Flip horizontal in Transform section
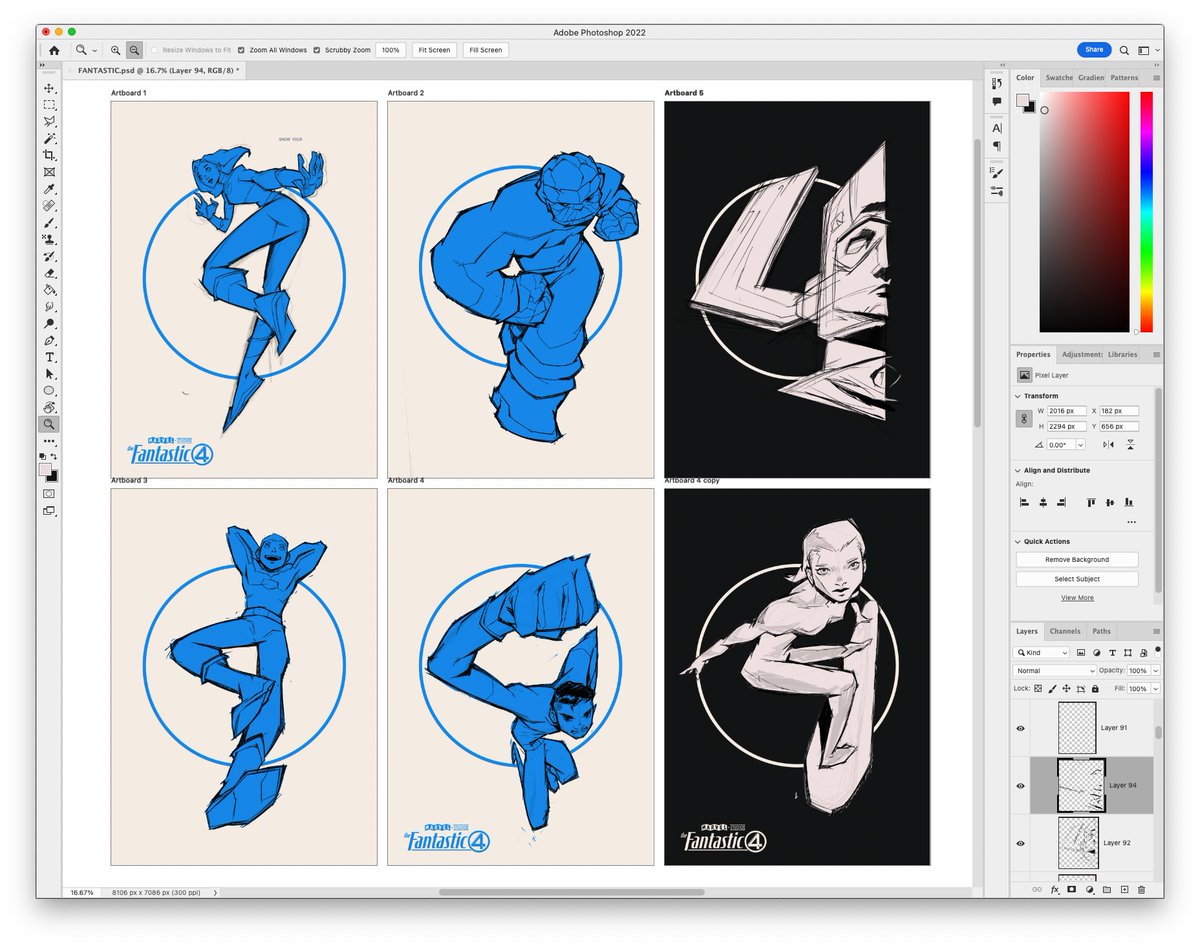Image resolution: width=1200 pixels, height=946 pixels. click(1108, 444)
